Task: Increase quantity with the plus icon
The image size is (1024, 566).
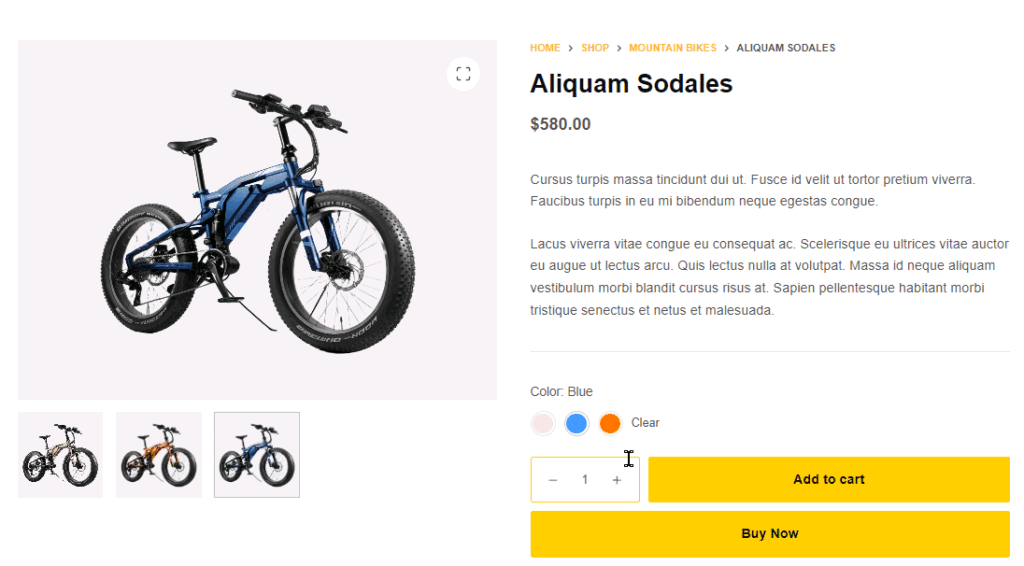Action: pyautogui.click(x=617, y=480)
